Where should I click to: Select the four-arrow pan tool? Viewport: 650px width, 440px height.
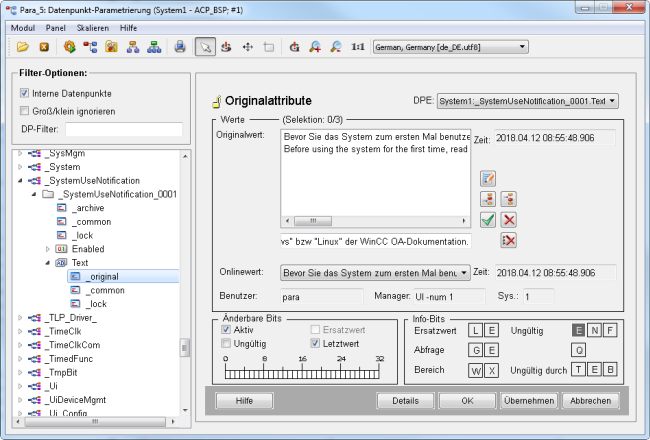[247, 47]
